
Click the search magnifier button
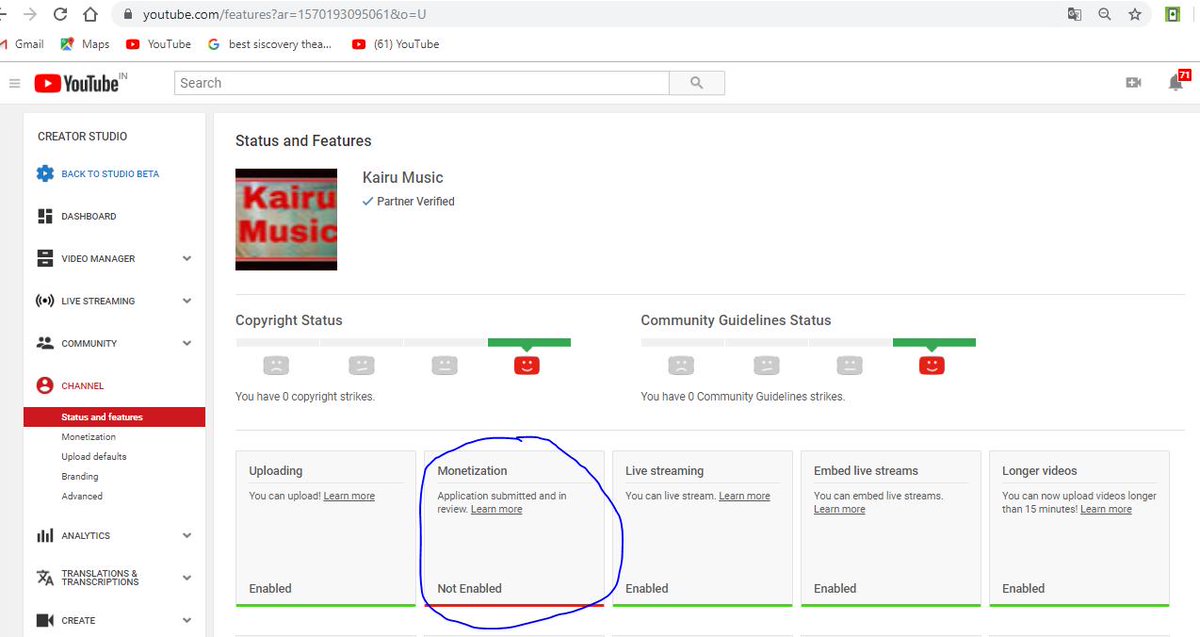tap(697, 83)
